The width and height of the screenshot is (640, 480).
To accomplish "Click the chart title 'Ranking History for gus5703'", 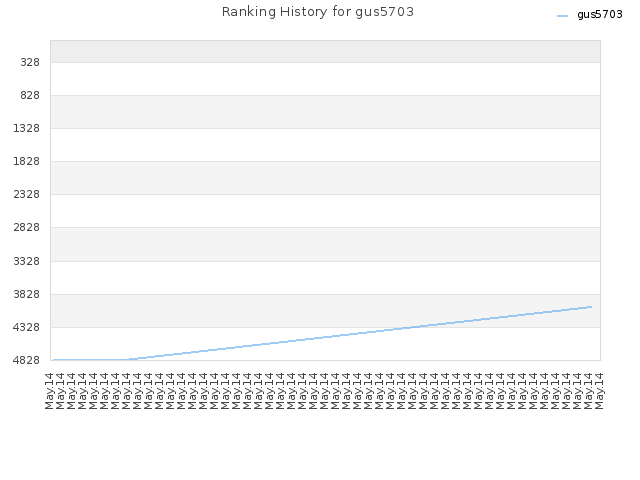I will coord(318,12).
